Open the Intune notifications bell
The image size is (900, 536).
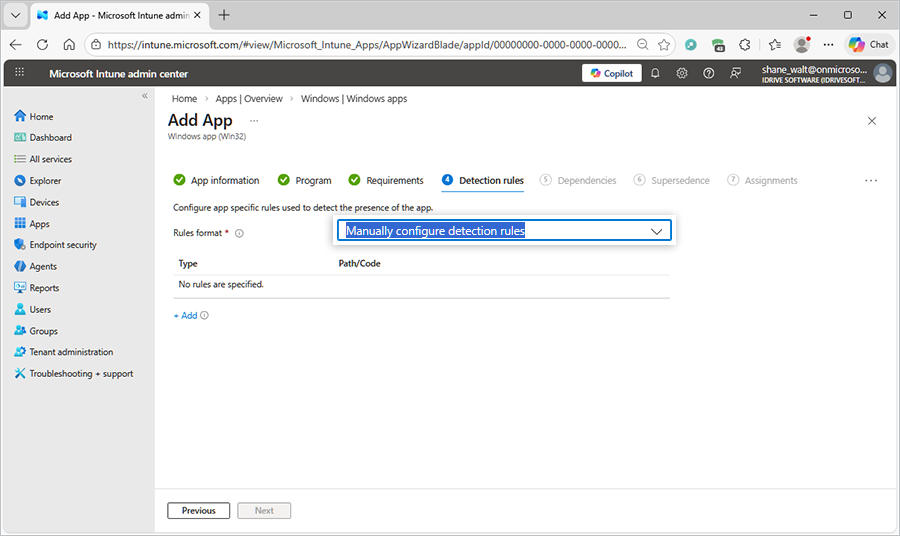655,73
